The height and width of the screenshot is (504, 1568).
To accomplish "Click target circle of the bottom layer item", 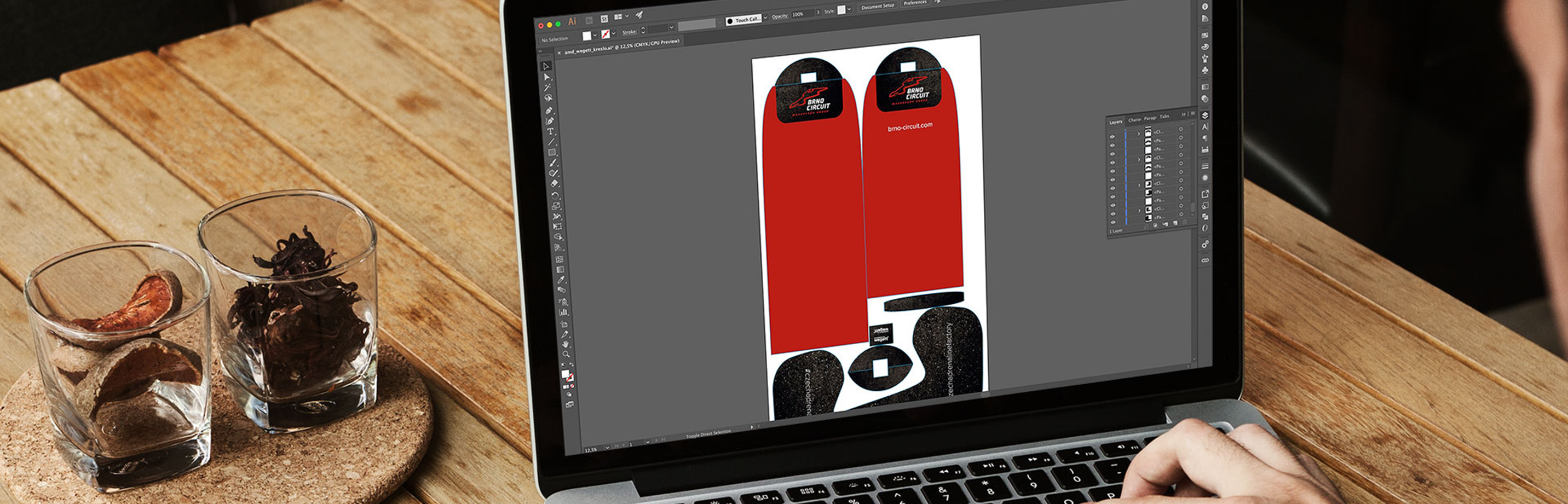I will 1181,215.
